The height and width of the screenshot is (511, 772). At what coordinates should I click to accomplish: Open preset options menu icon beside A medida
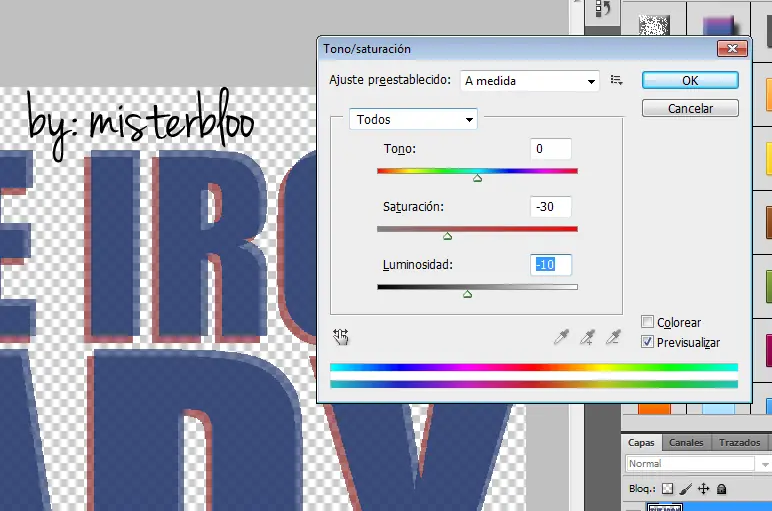616,80
